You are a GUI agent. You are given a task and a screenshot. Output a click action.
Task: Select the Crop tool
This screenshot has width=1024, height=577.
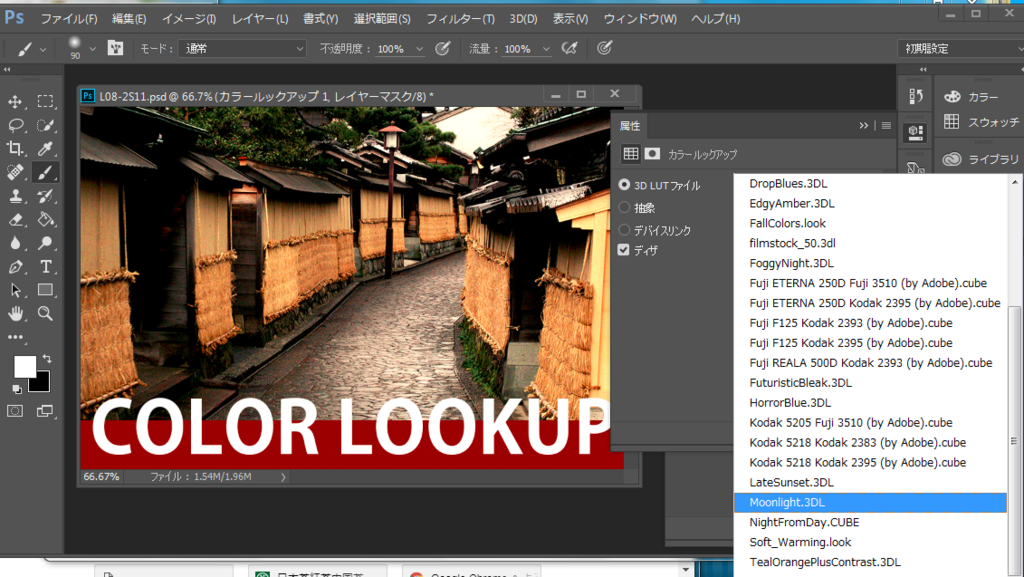(16, 150)
